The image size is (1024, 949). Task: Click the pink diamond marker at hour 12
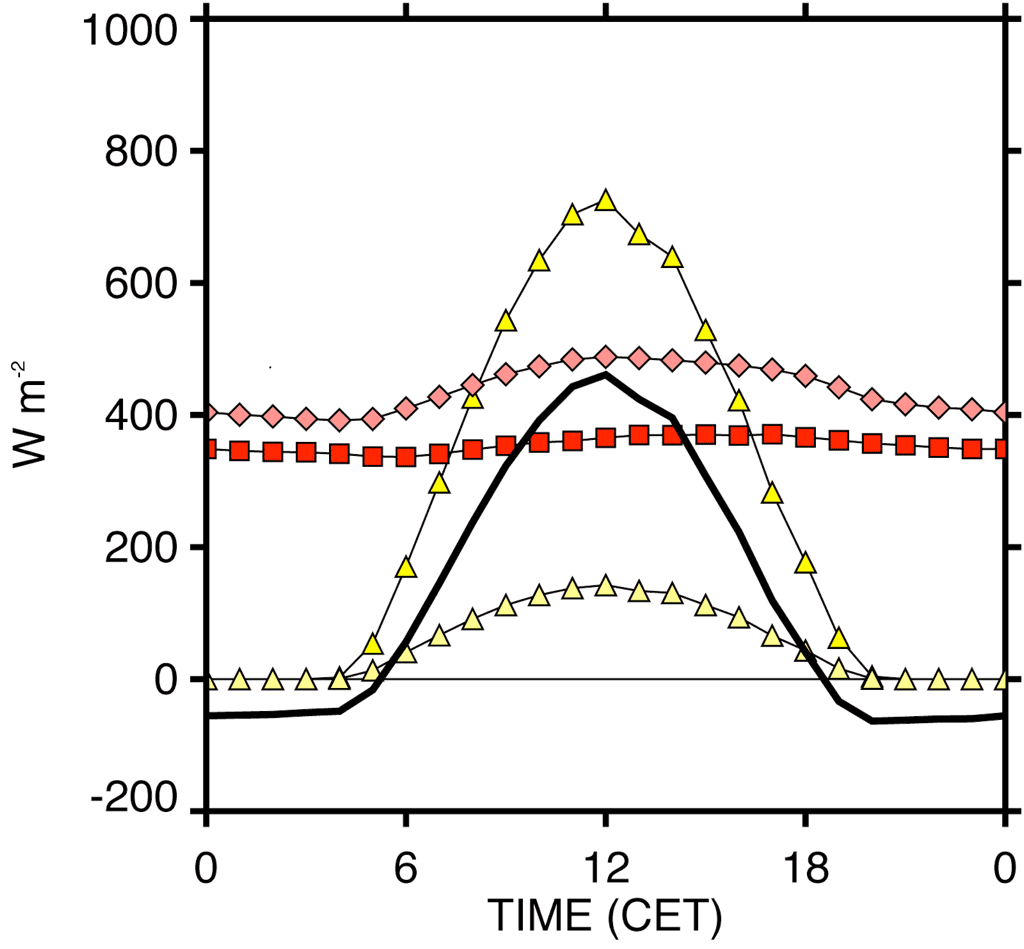coord(605,358)
